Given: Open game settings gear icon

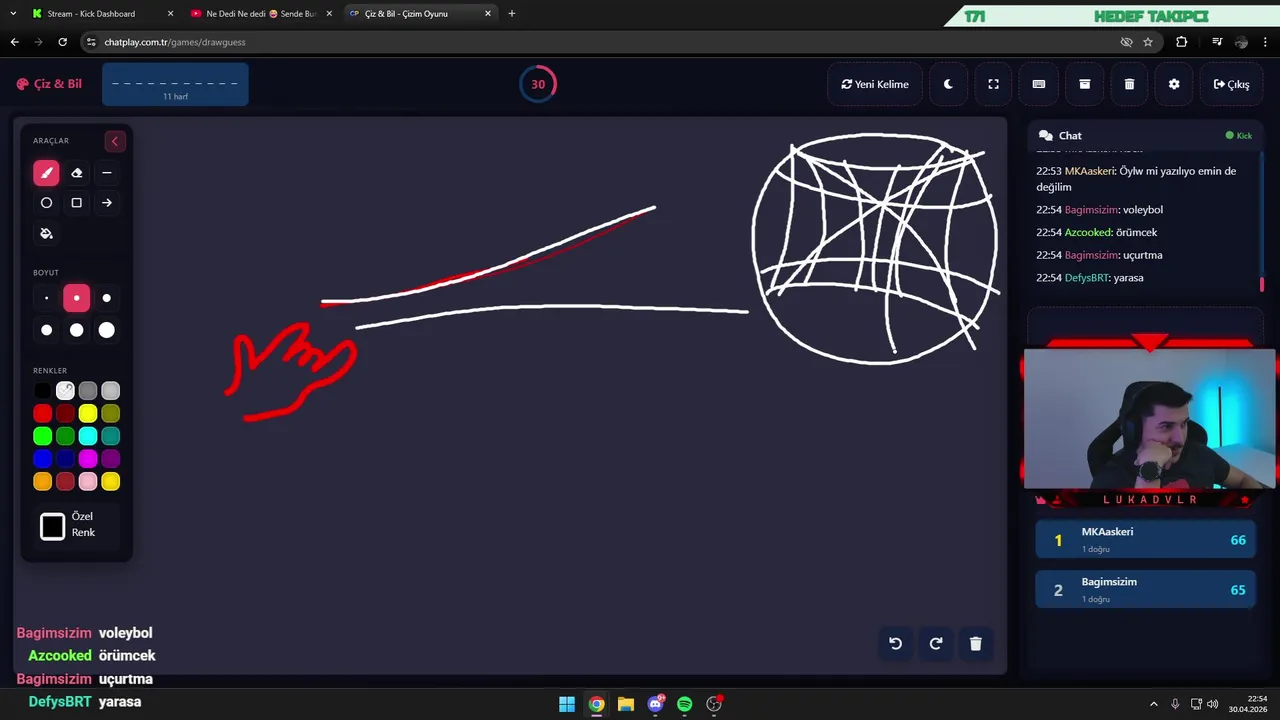Looking at the screenshot, I should 1174,84.
